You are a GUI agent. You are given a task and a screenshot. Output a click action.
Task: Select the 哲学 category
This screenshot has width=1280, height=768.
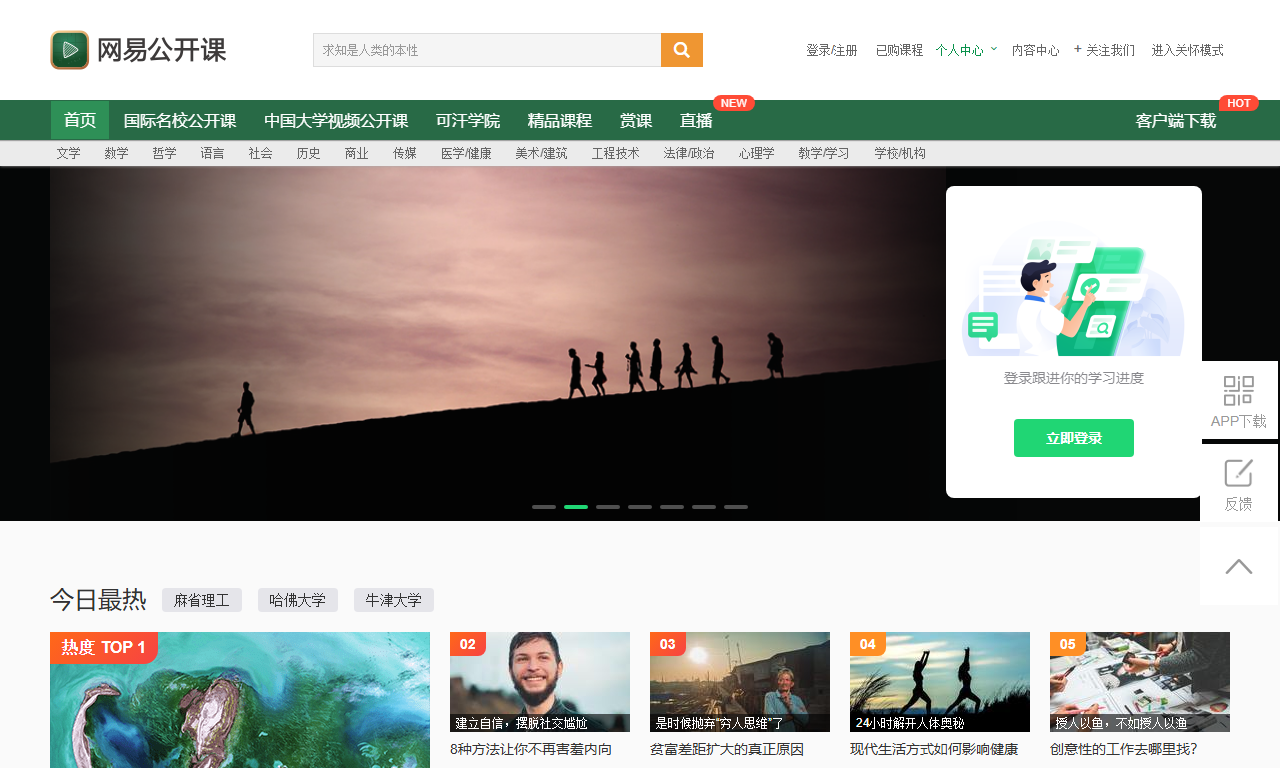pyautogui.click(x=165, y=153)
